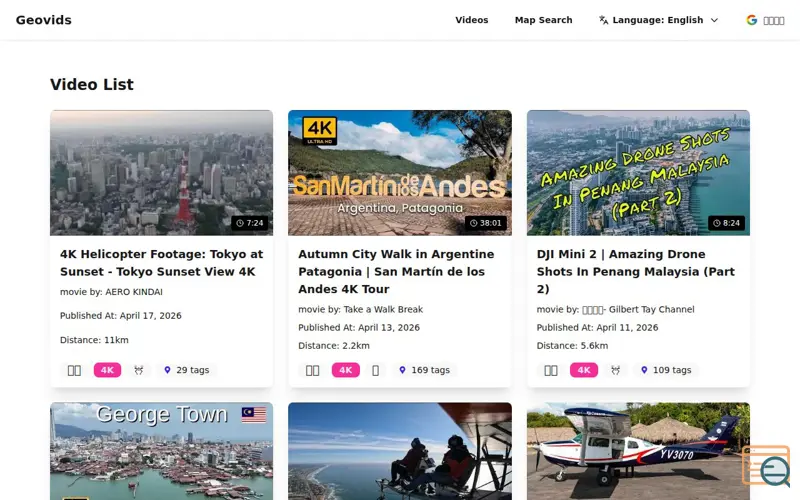Click Published At: April 17, 2026
This screenshot has height=500, width=800.
(120, 315)
